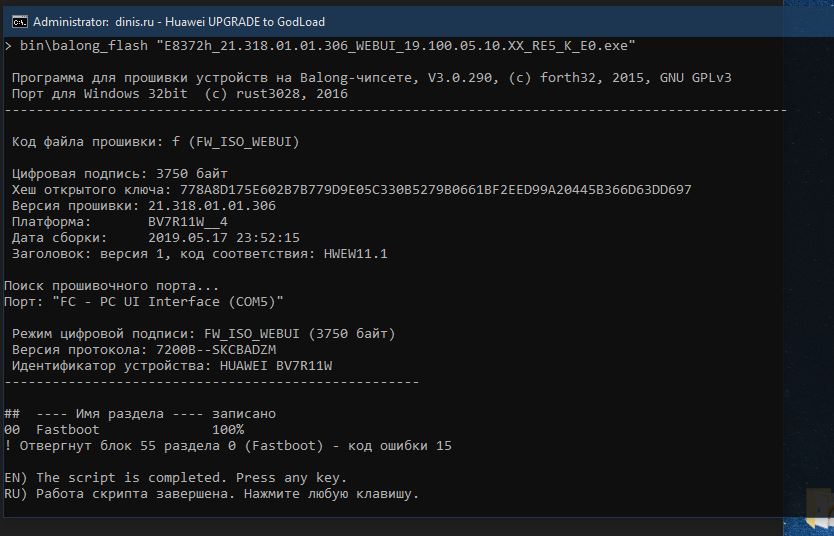
Task: Click the build date 2019.05.17 23:52:15
Action: click(x=223, y=238)
